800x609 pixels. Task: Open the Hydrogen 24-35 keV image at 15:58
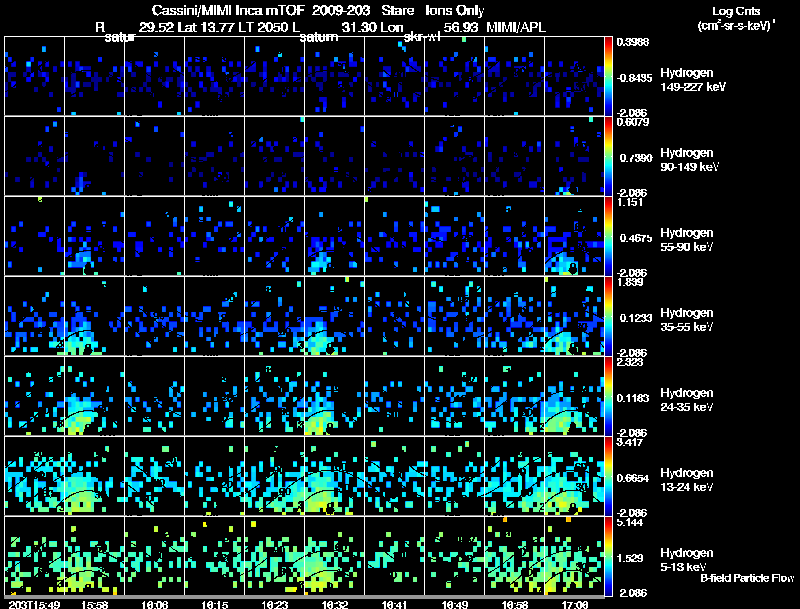94,396
